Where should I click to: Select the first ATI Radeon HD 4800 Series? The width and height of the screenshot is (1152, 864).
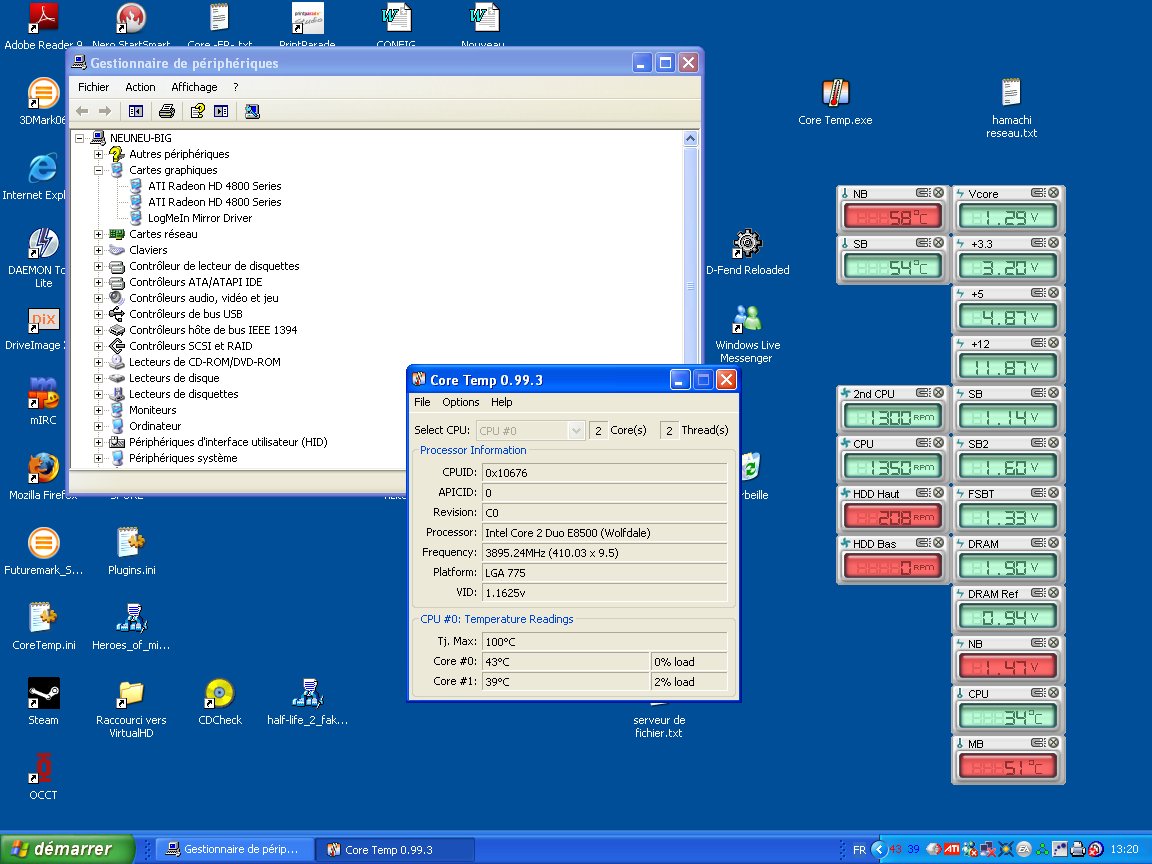click(x=215, y=187)
